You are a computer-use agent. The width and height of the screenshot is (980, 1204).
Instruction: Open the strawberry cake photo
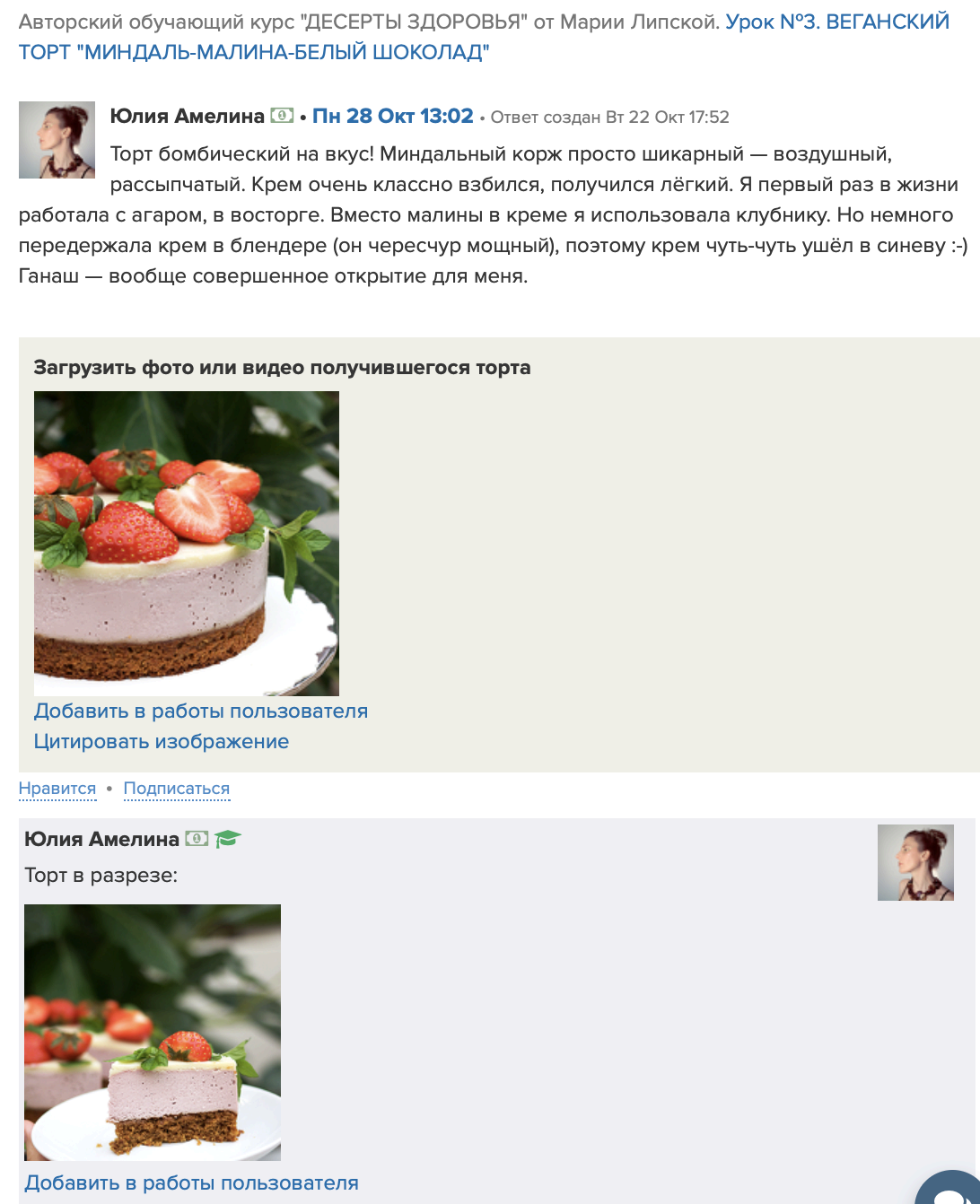click(x=187, y=544)
